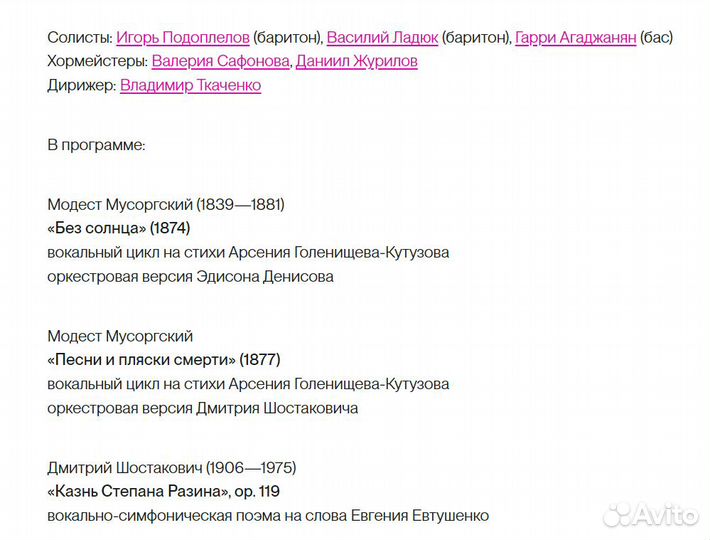Image resolution: width=710 pixels, height=540 pixels.
Task: Click the Василий Ладюк link
Action: 382,38
